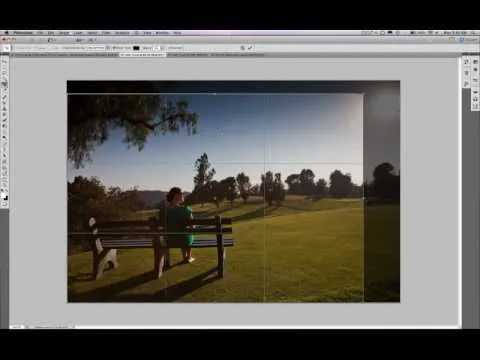Open Spotlight search in the menu bar

coord(473,33)
